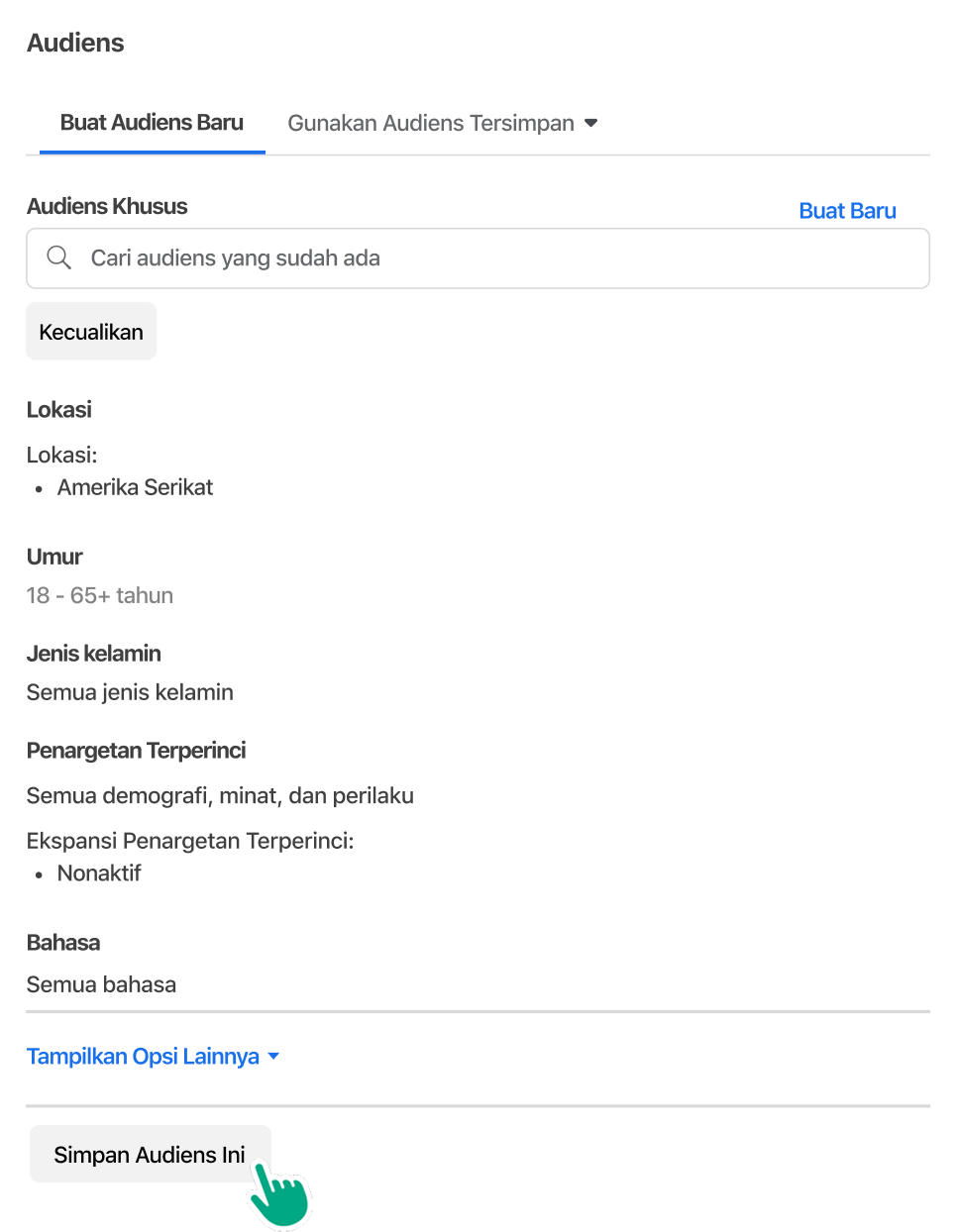Click the green hand pointer icon
The image size is (957, 1232).
[279, 1195]
